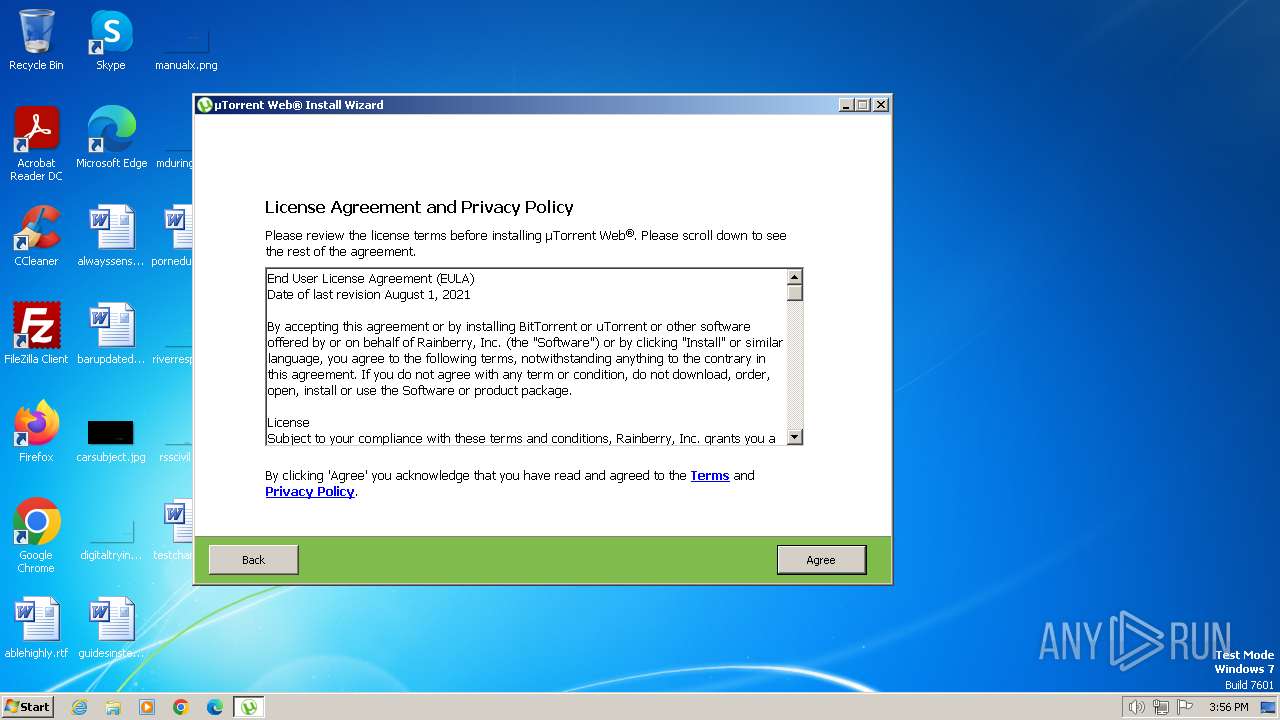The height and width of the screenshot is (720, 1280).
Task: Select the Acrobat Reader DC shortcut
Action: pos(36,145)
